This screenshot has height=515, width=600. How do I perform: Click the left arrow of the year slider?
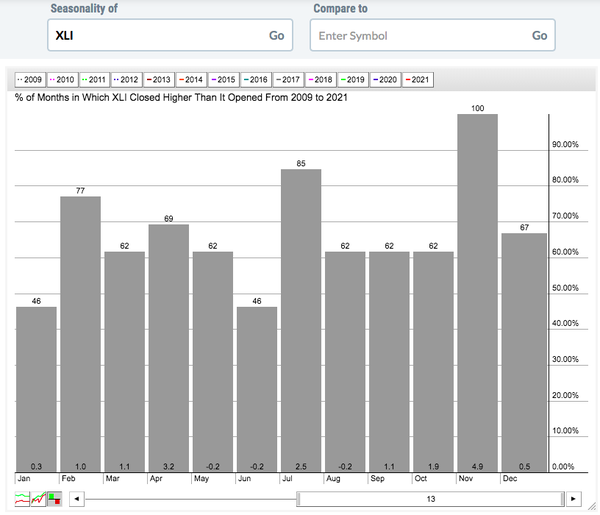[78, 498]
